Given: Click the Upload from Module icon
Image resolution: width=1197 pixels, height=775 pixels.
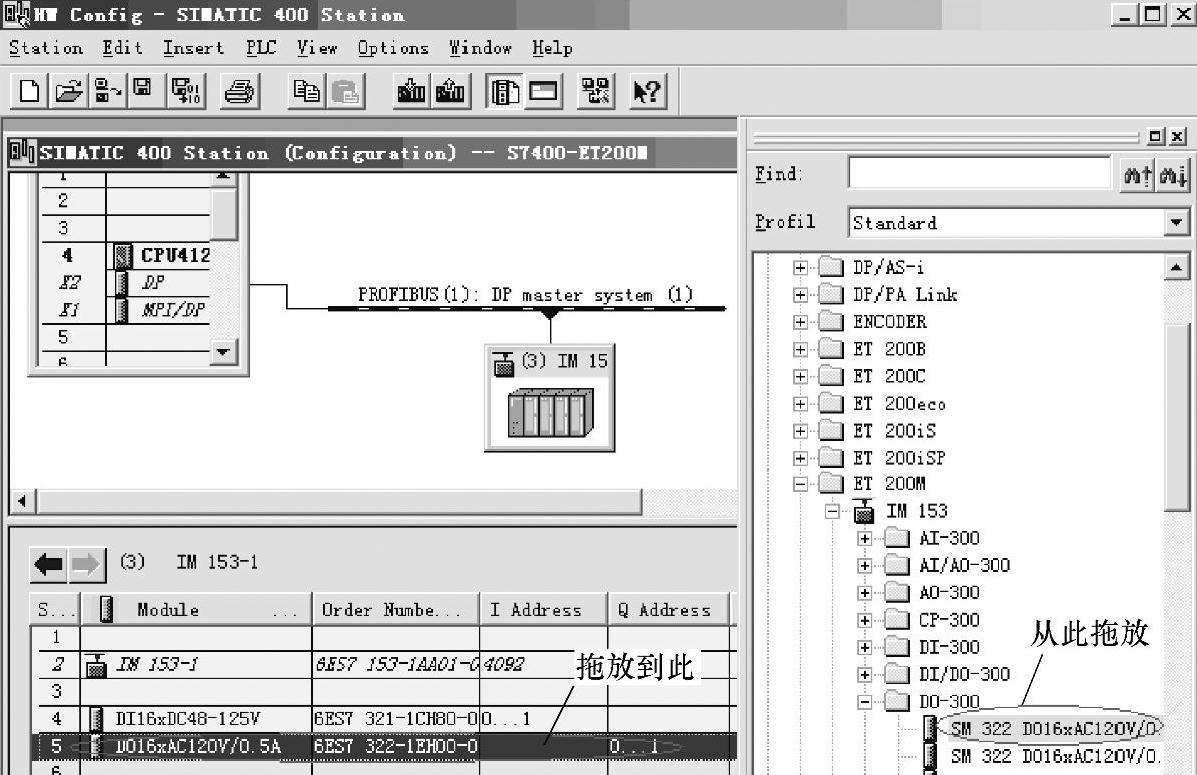Looking at the screenshot, I should 450,92.
